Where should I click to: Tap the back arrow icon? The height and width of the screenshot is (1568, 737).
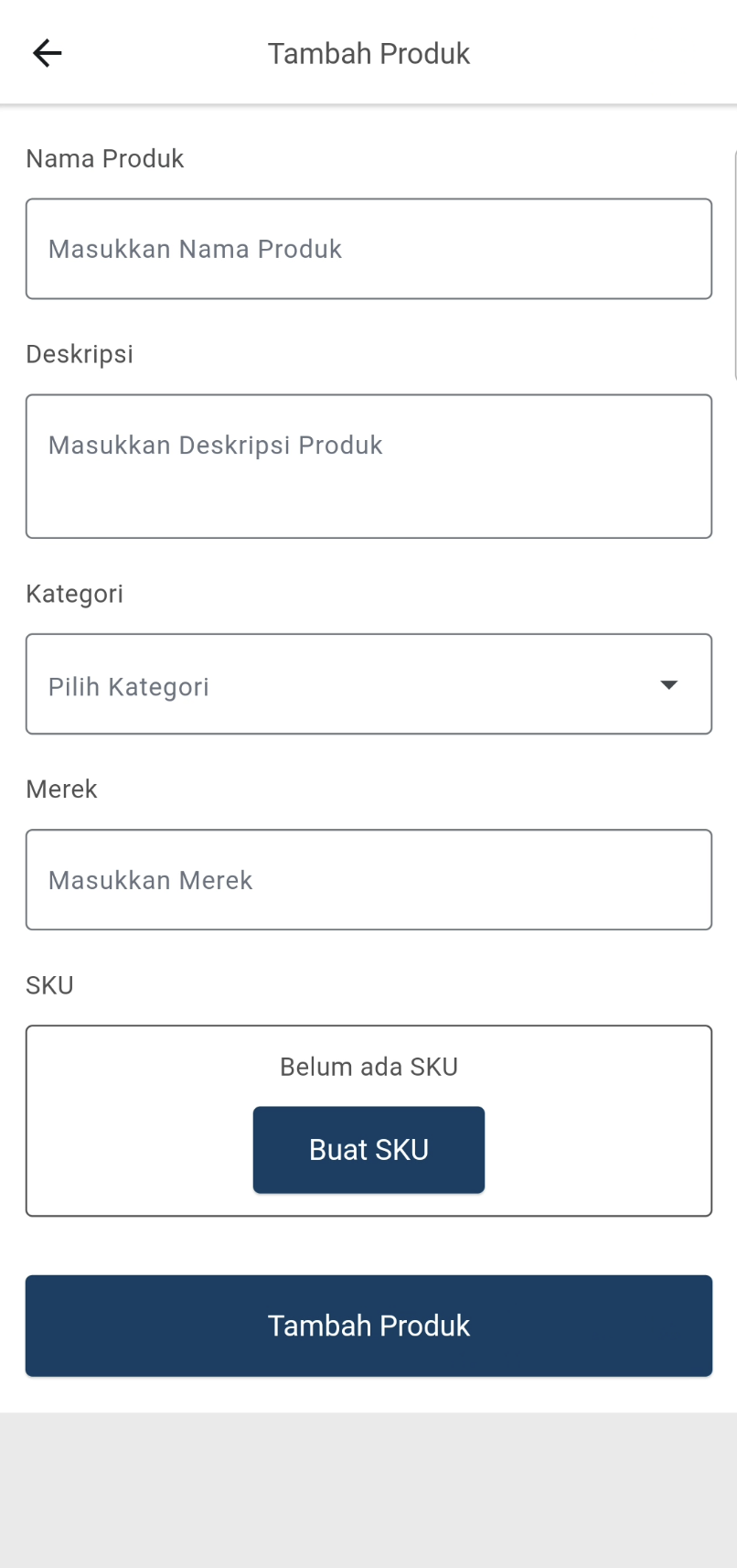(47, 53)
